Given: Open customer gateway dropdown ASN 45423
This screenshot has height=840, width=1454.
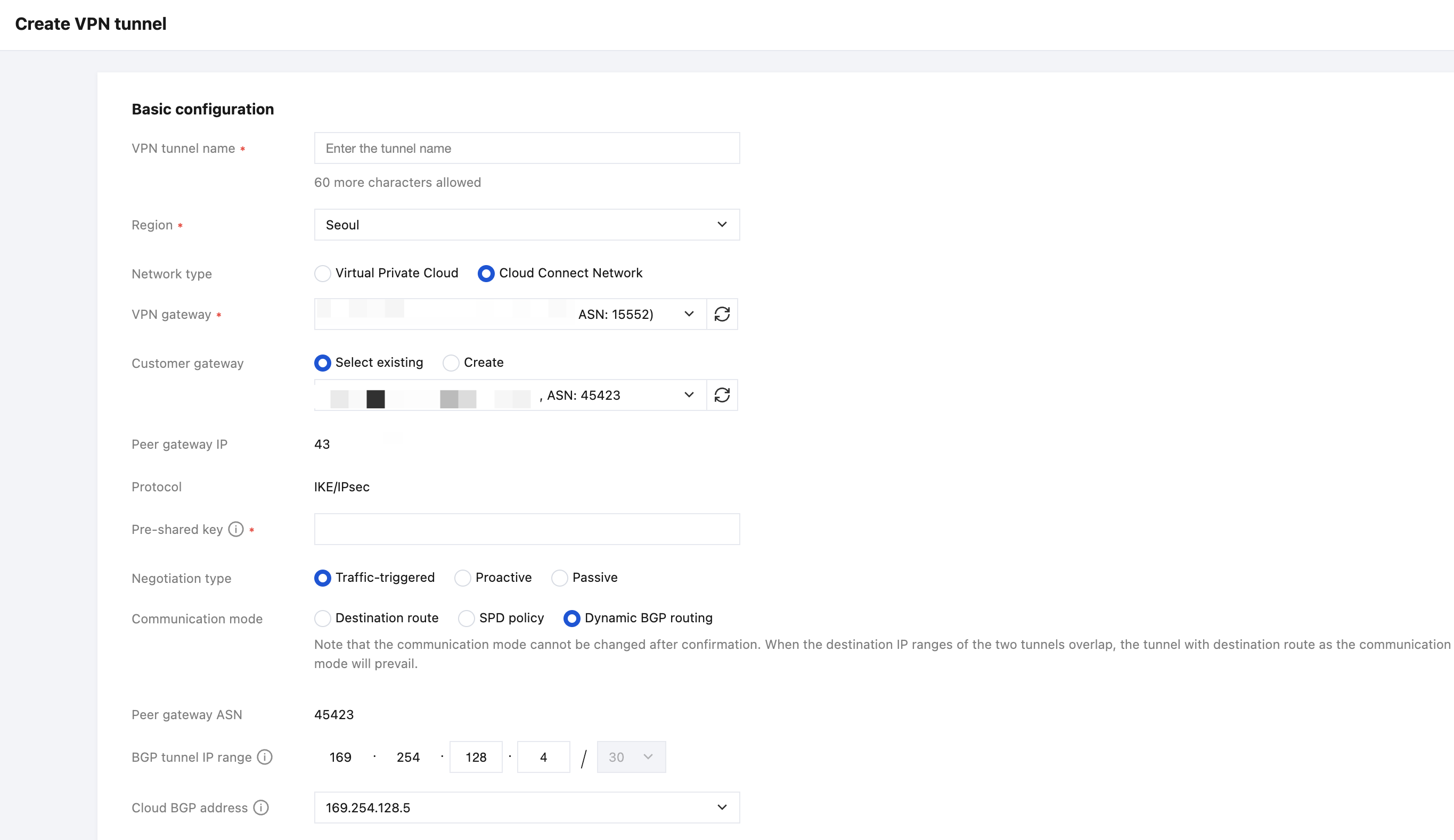Looking at the screenshot, I should [x=511, y=395].
